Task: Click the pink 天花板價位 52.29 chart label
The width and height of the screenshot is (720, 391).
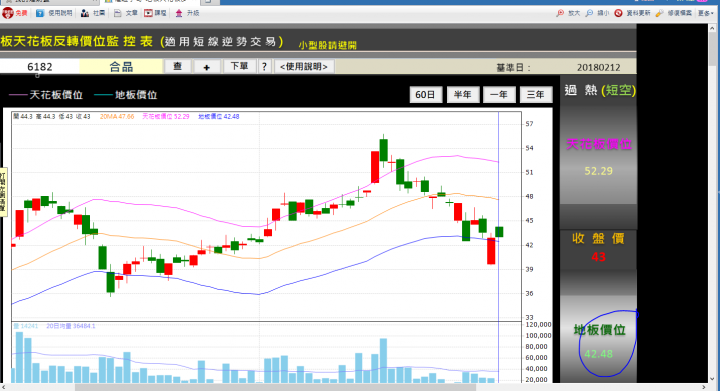Action: tap(166, 117)
